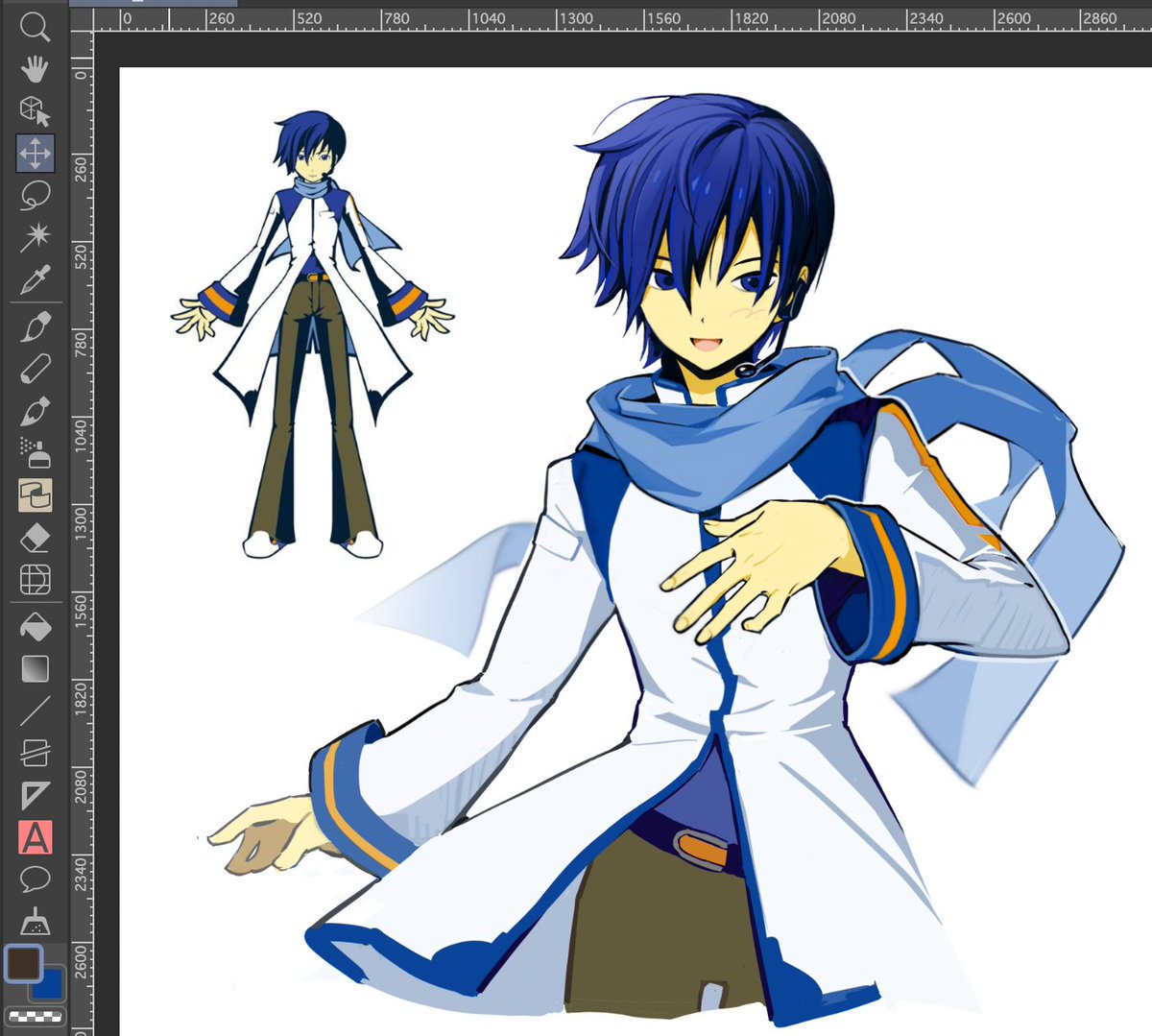Click the vertical ruler at the 1820 mark

tap(80, 697)
